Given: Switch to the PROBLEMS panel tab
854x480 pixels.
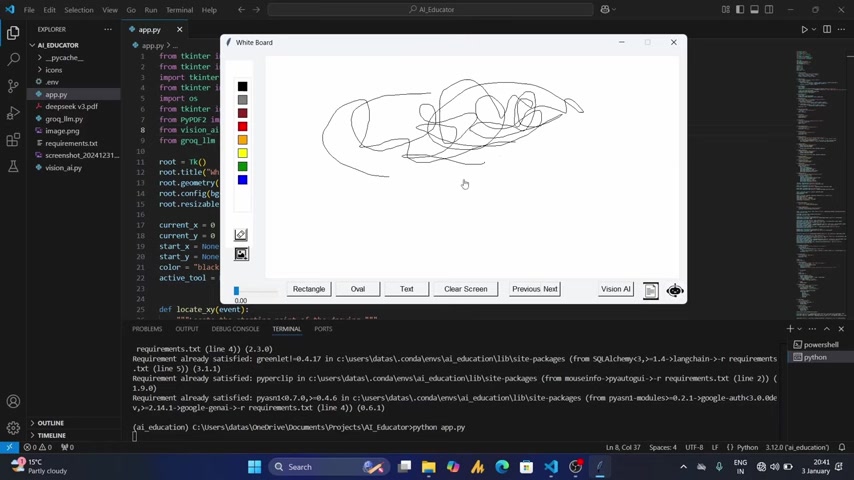Looking at the screenshot, I should tap(147, 329).
